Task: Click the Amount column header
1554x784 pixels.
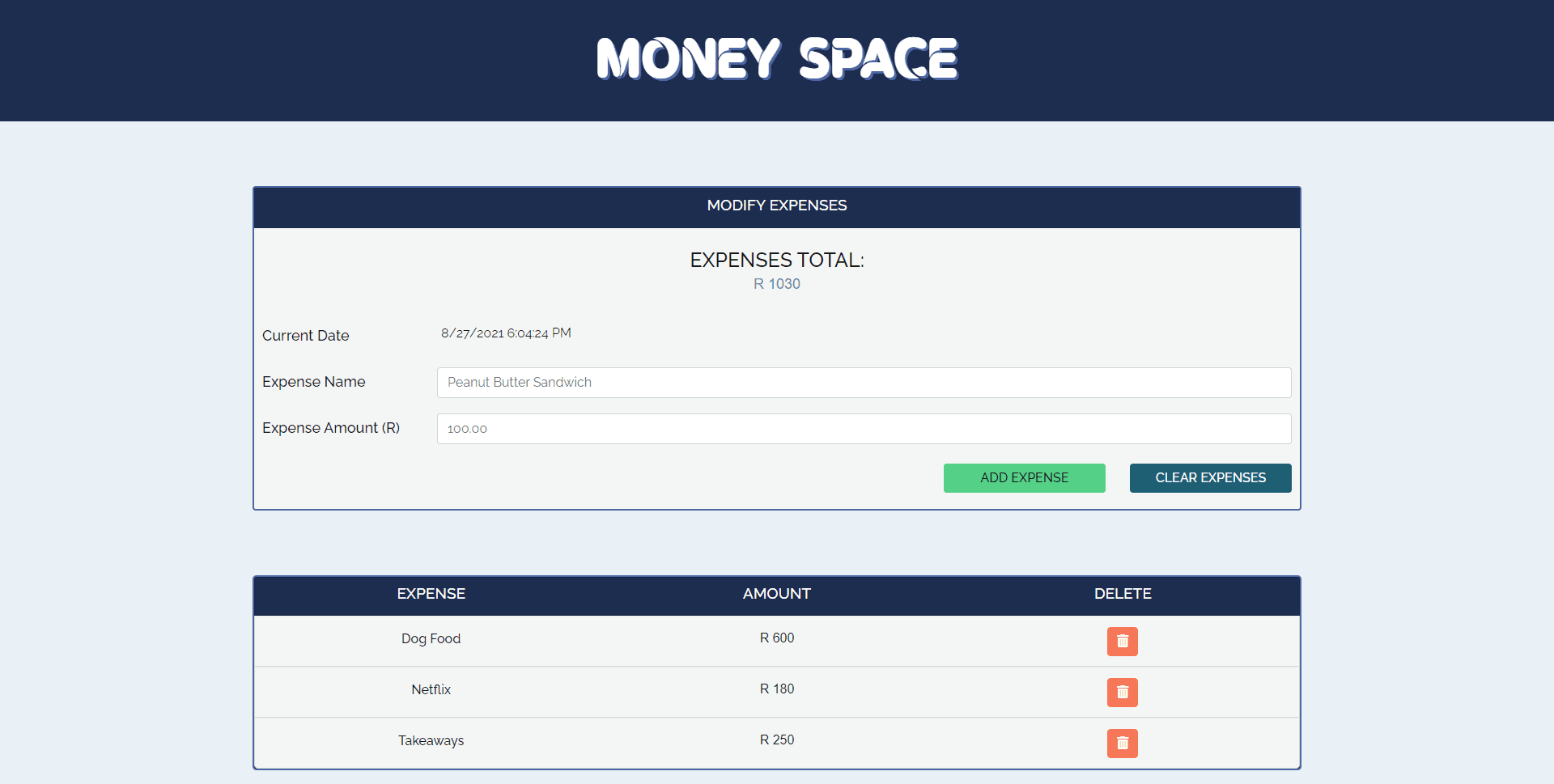Action: point(777,594)
